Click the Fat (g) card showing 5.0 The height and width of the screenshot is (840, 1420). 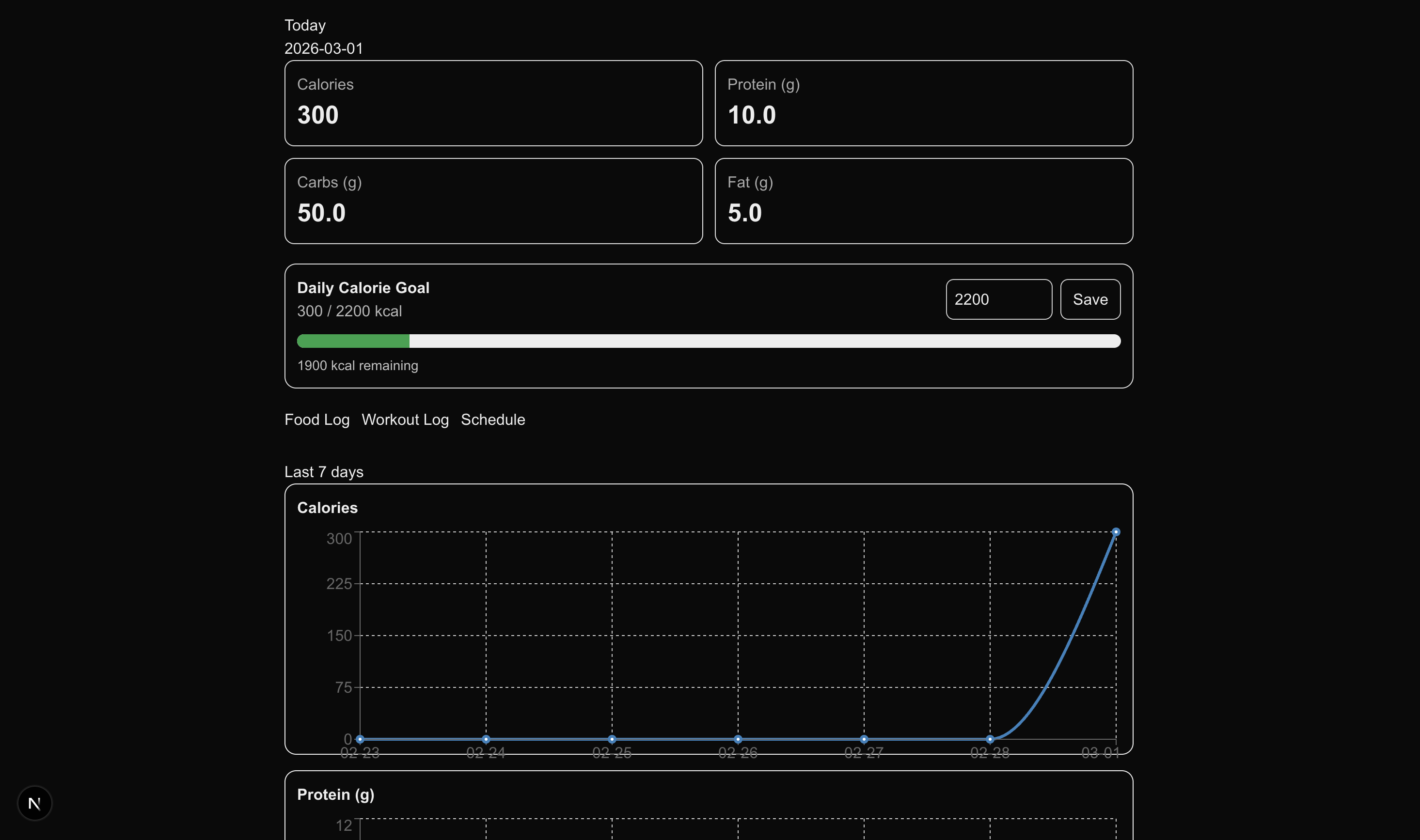pyautogui.click(x=923, y=201)
